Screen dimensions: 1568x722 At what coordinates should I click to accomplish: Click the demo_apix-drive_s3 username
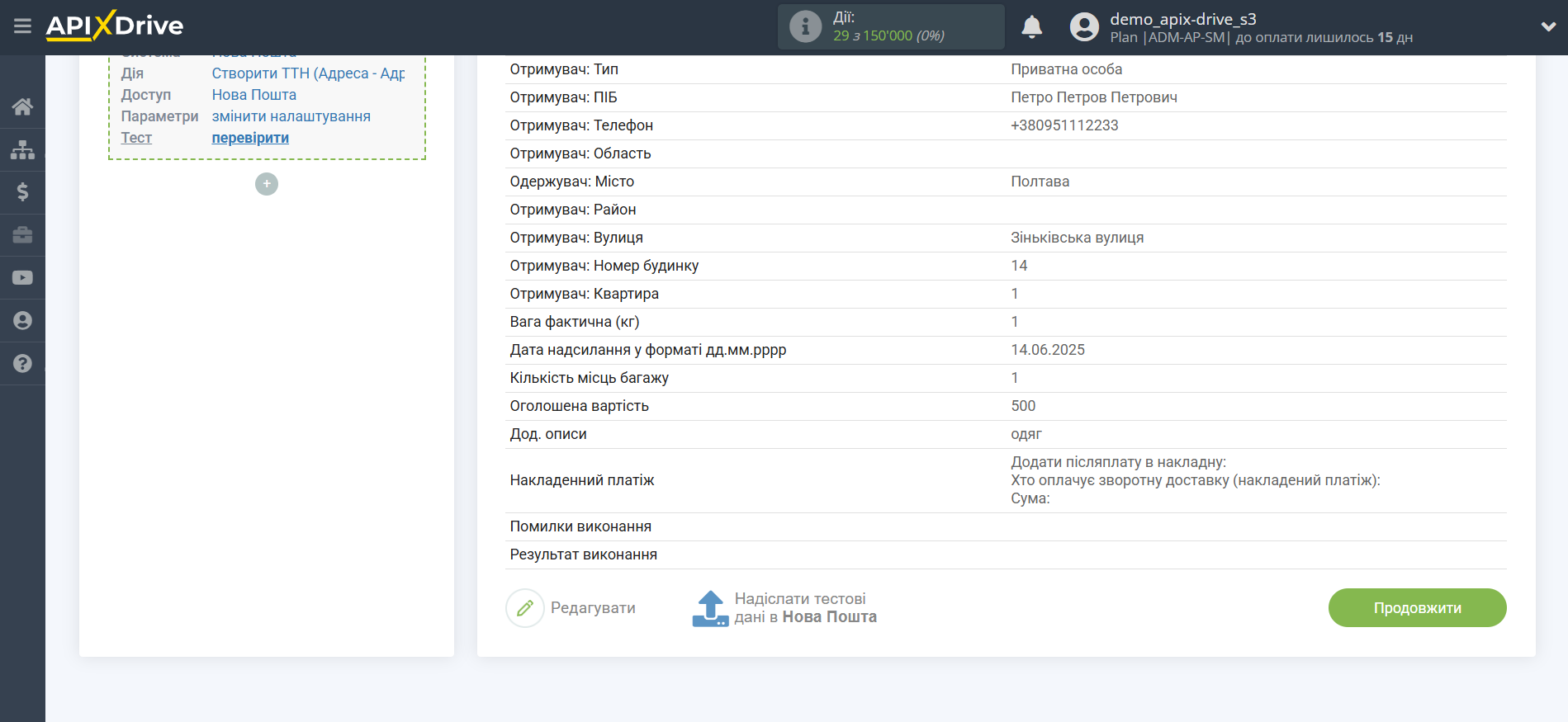click(x=1182, y=19)
